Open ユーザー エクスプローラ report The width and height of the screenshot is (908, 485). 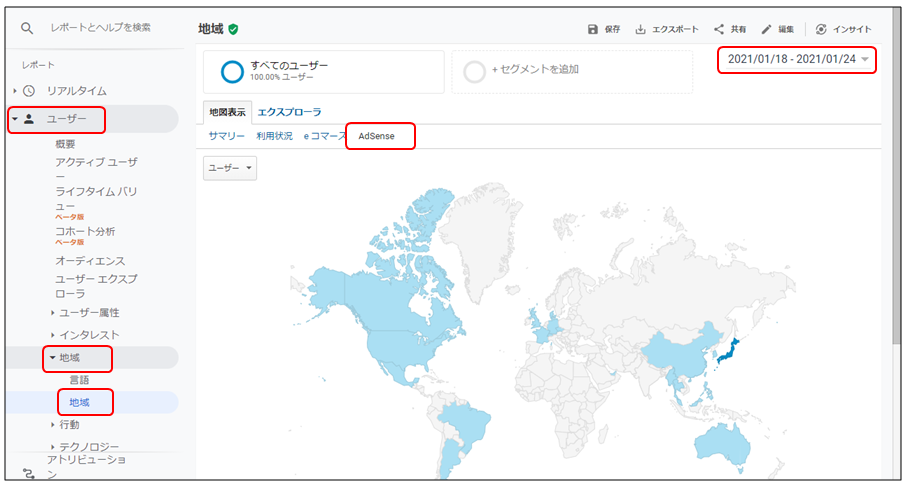point(96,286)
